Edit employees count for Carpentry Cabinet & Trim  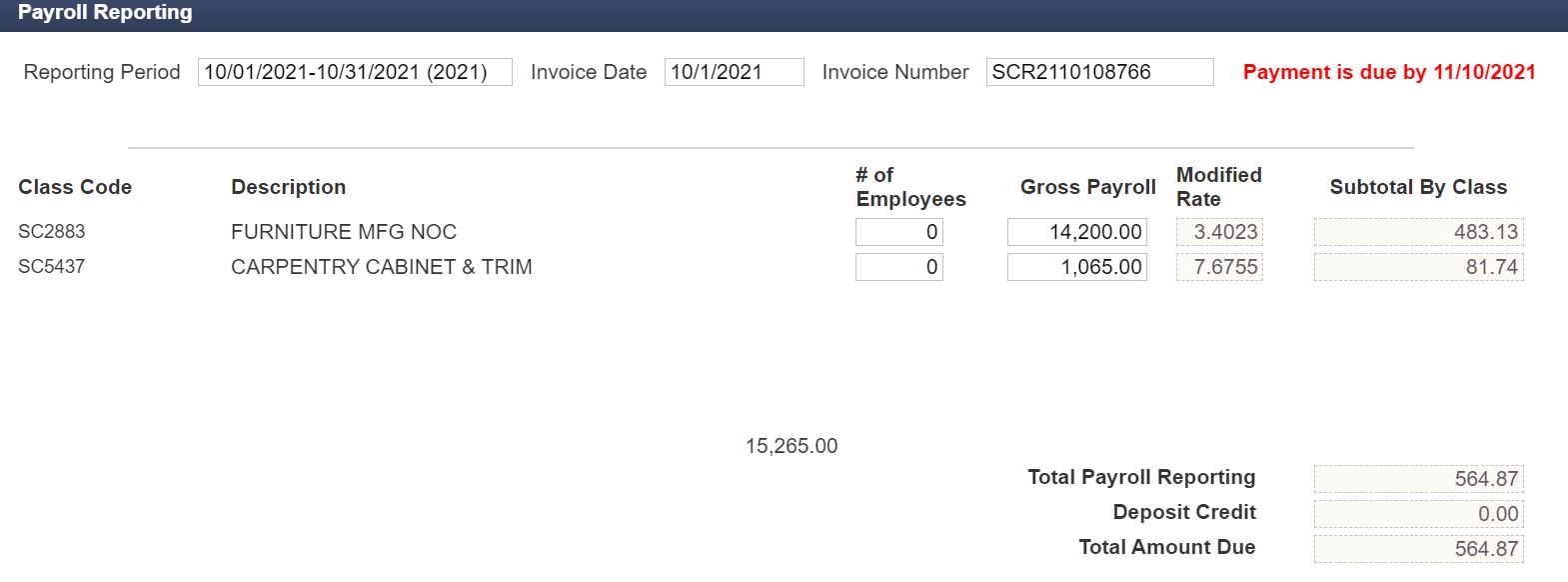[899, 267]
